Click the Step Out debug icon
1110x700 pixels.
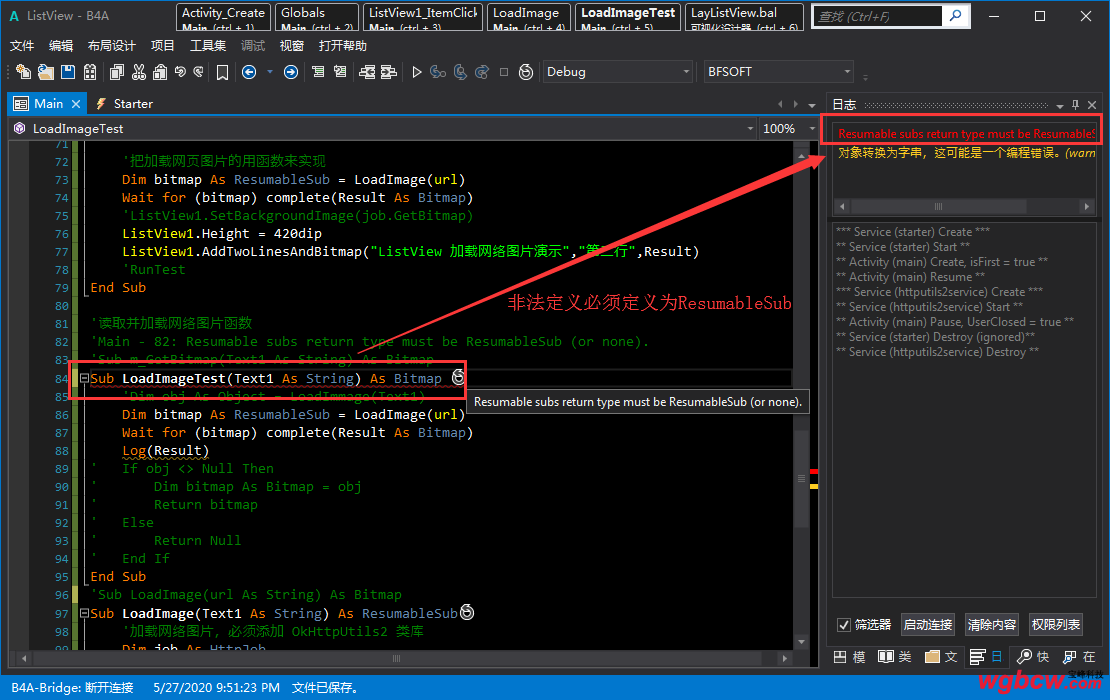[482, 71]
